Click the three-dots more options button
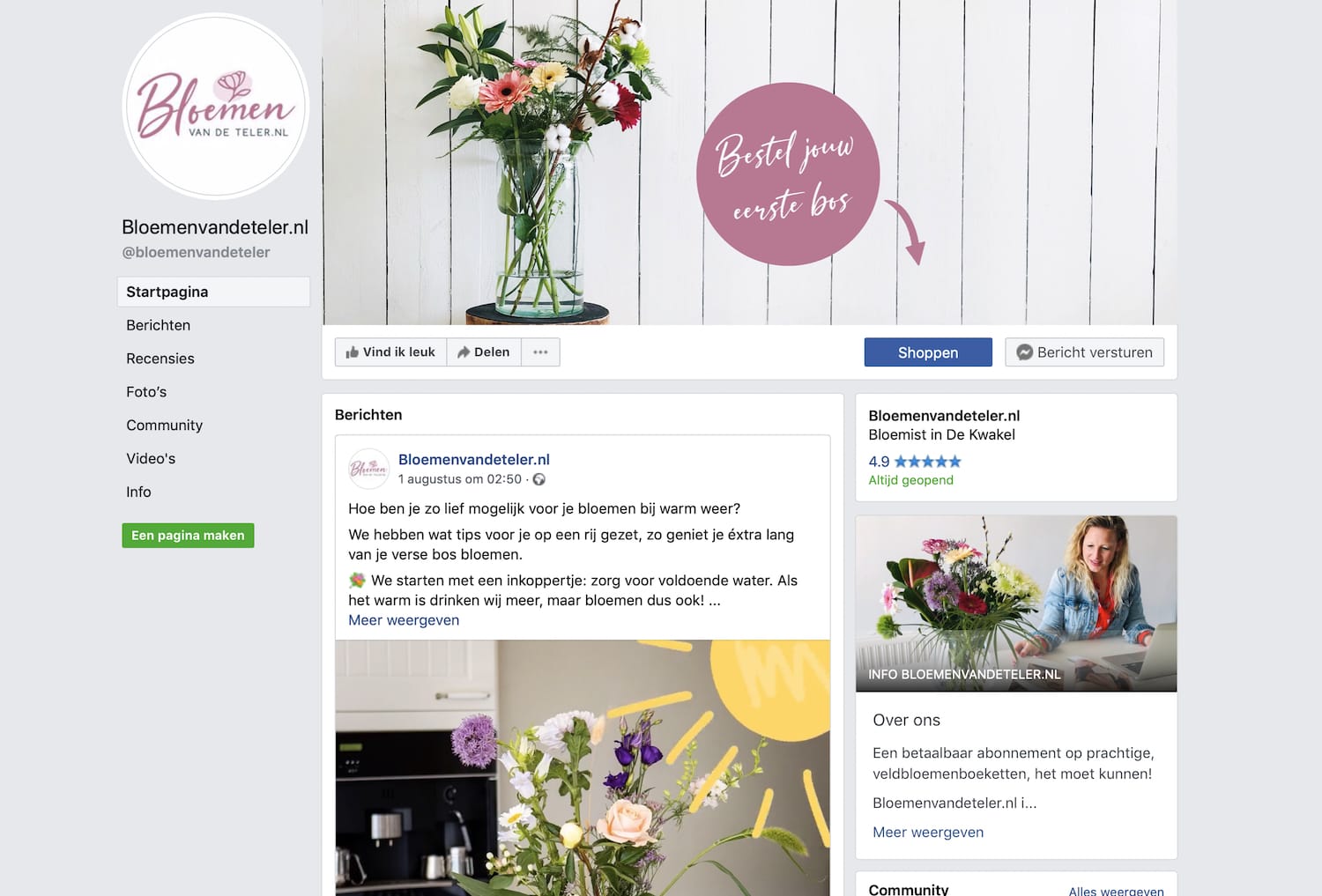The height and width of the screenshot is (896, 1322). click(540, 352)
